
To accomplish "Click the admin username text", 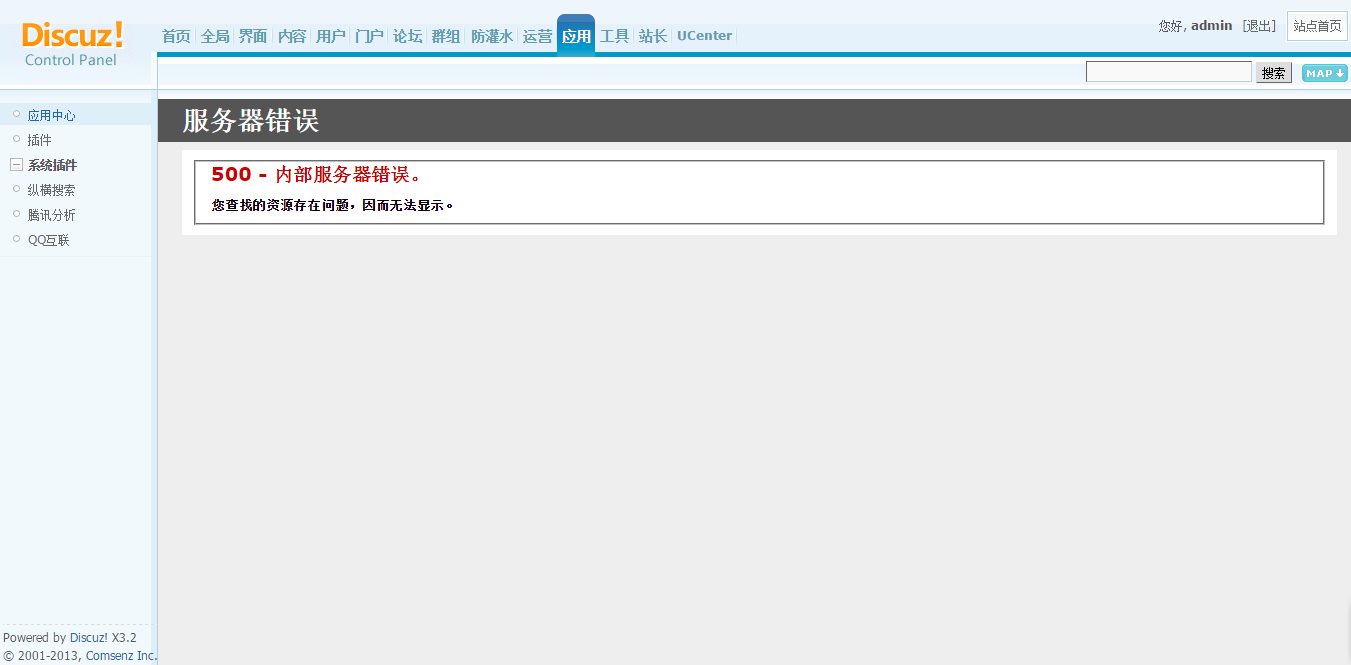I will (x=1211, y=26).
